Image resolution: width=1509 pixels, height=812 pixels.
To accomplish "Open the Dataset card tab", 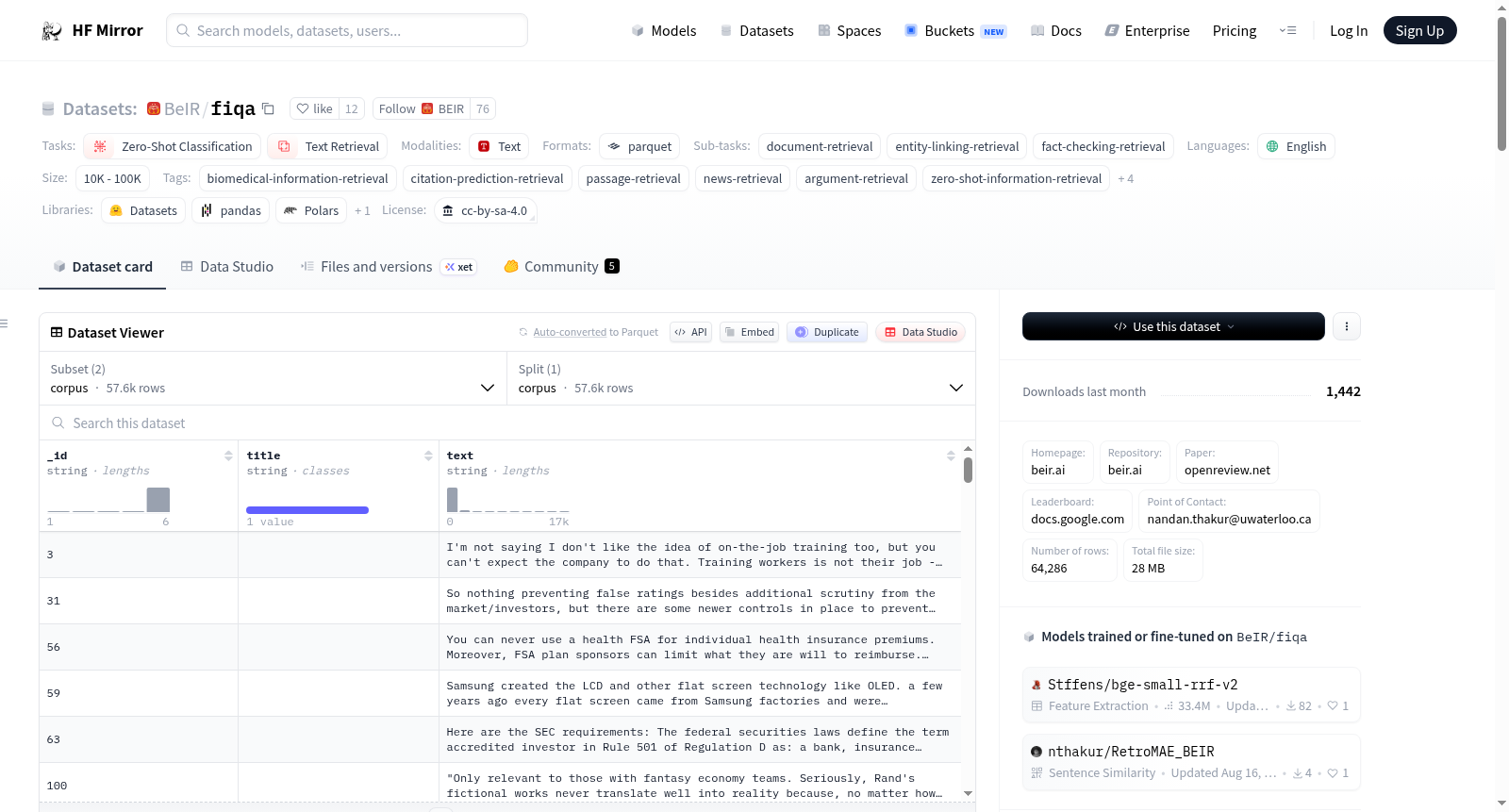I will [x=103, y=267].
